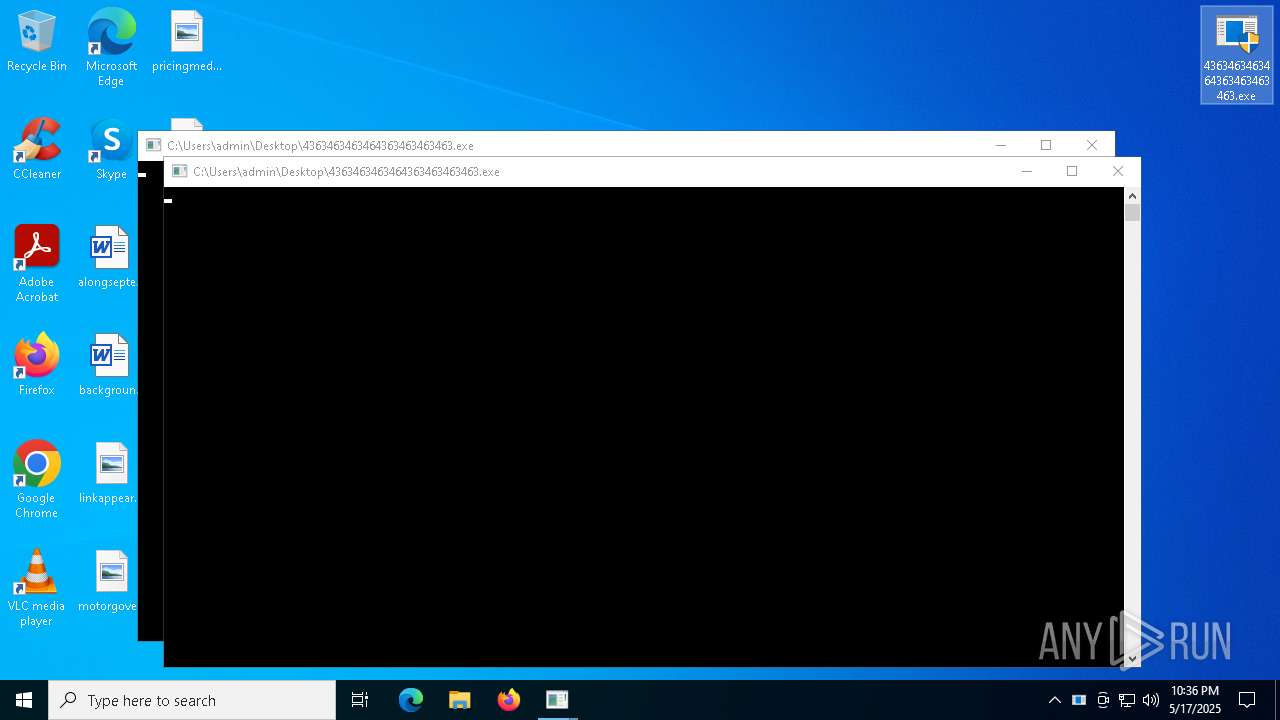The width and height of the screenshot is (1280, 720).
Task: Open the volume control tray icon
Action: (1151, 700)
